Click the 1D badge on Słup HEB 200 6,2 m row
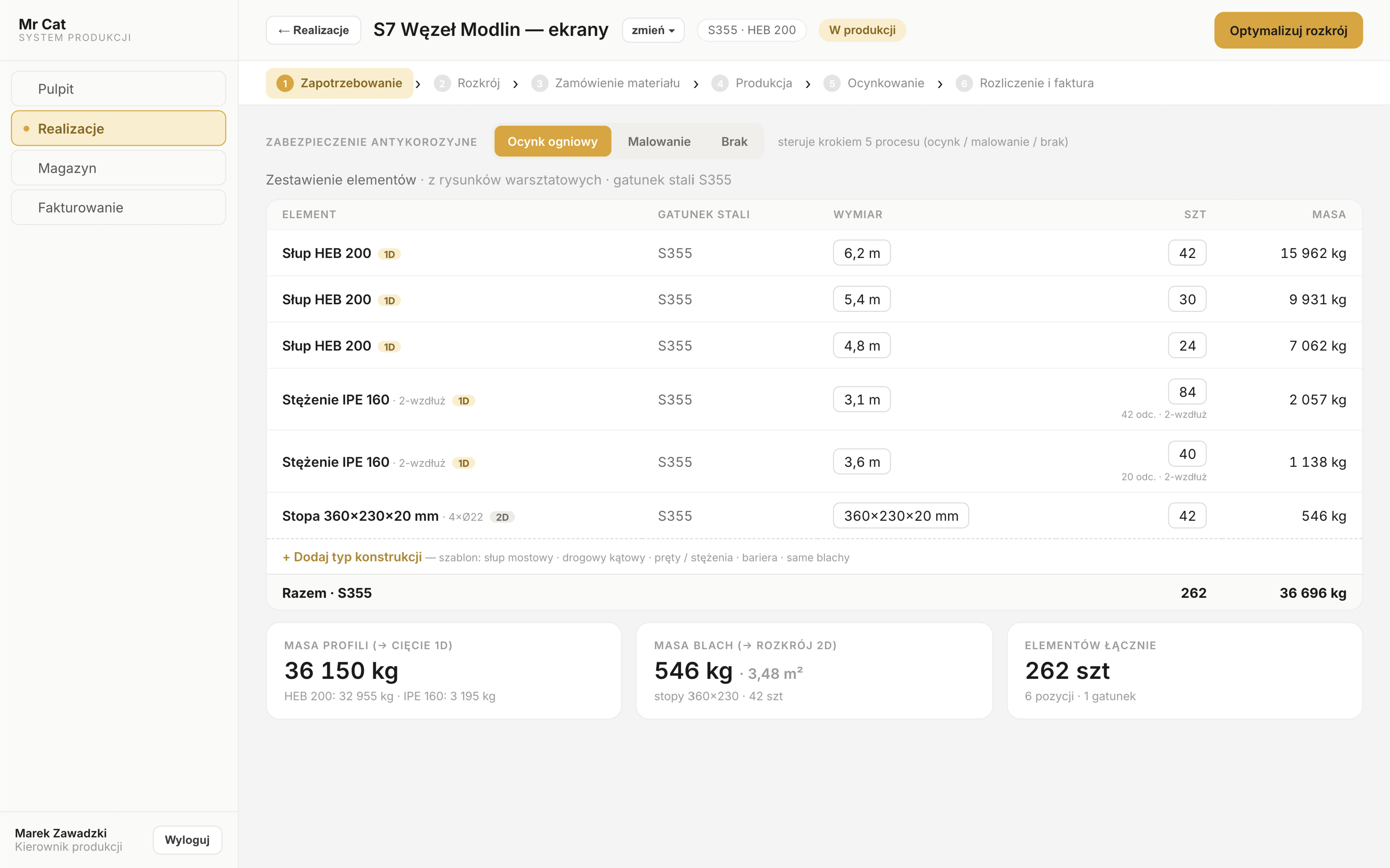 pyautogui.click(x=389, y=254)
